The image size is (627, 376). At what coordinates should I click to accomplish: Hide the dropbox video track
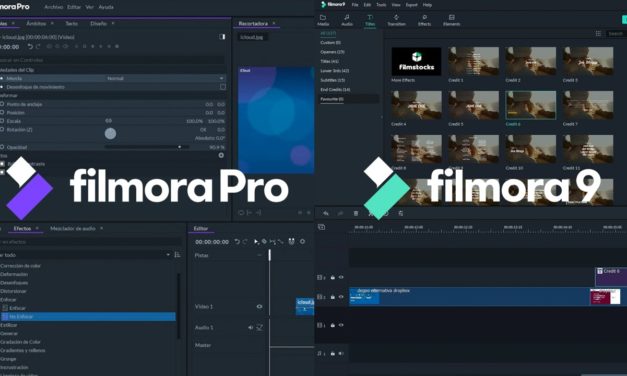341,297
